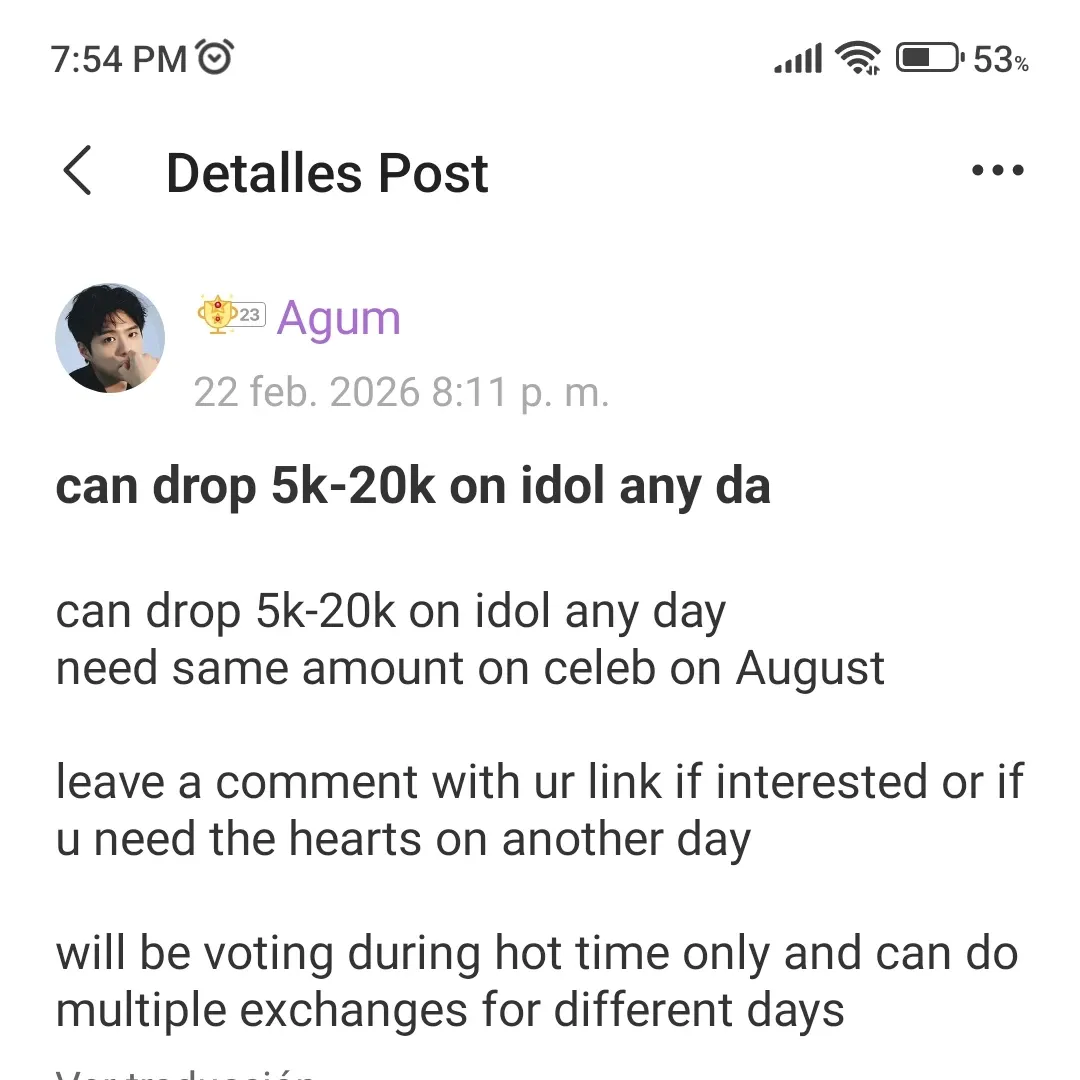Image resolution: width=1080 pixels, height=1080 pixels.
Task: Tap the "multiple exchanges for different days" line
Action: [450, 1010]
